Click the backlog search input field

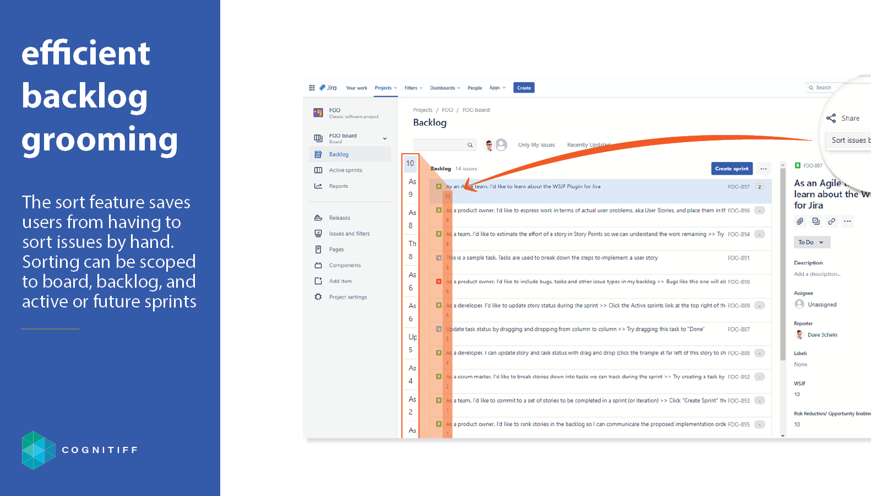(x=444, y=144)
